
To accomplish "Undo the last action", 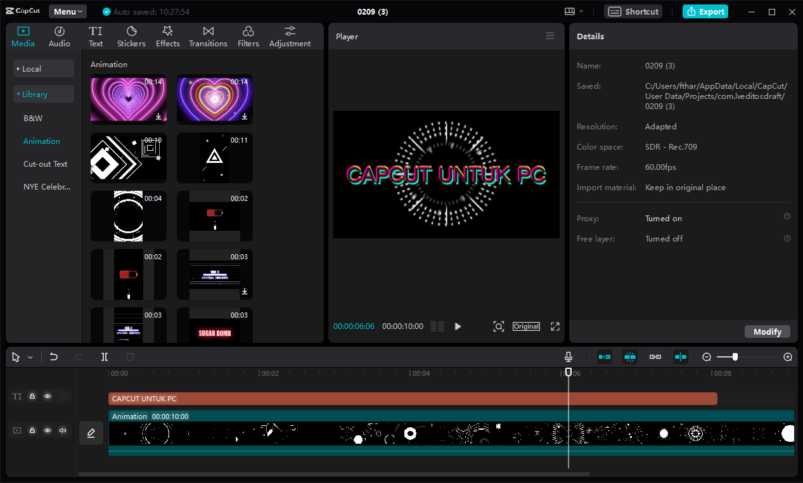I will pos(54,357).
